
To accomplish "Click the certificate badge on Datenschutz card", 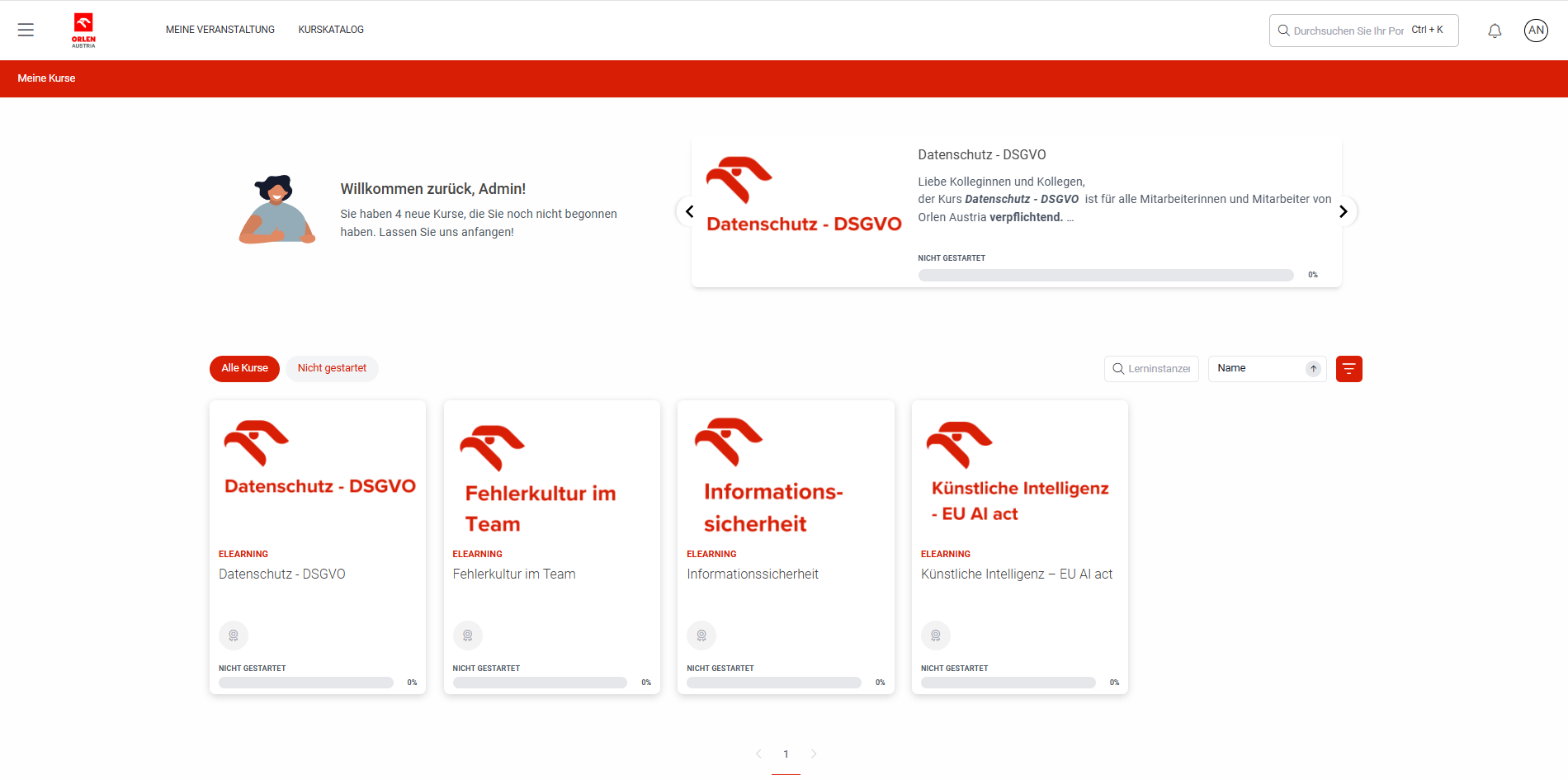I will pyautogui.click(x=234, y=636).
